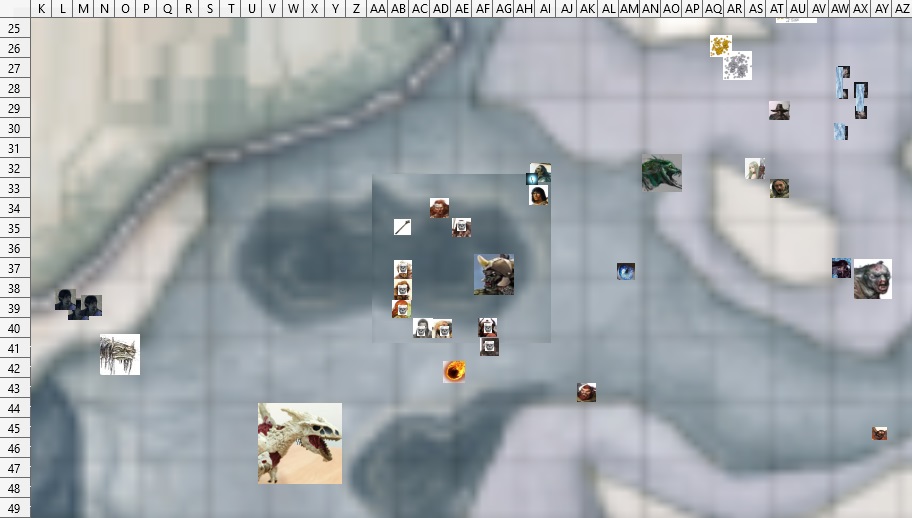The width and height of the screenshot is (912, 518).
Task: Click row header 37
Action: (x=15, y=268)
